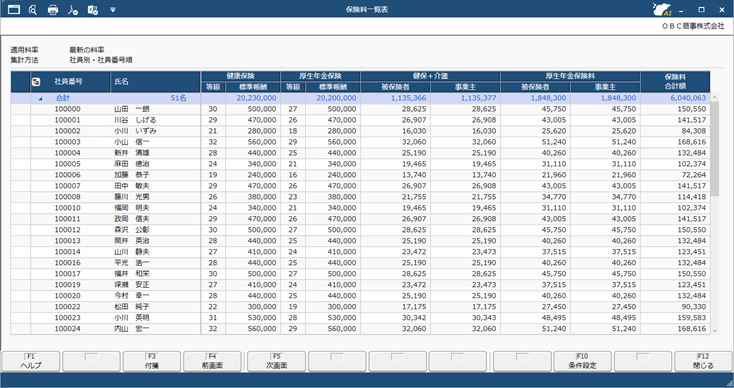This screenshot has width=734, height=388.
Task: Click the name 山川 静夫
Action: (x=132, y=252)
